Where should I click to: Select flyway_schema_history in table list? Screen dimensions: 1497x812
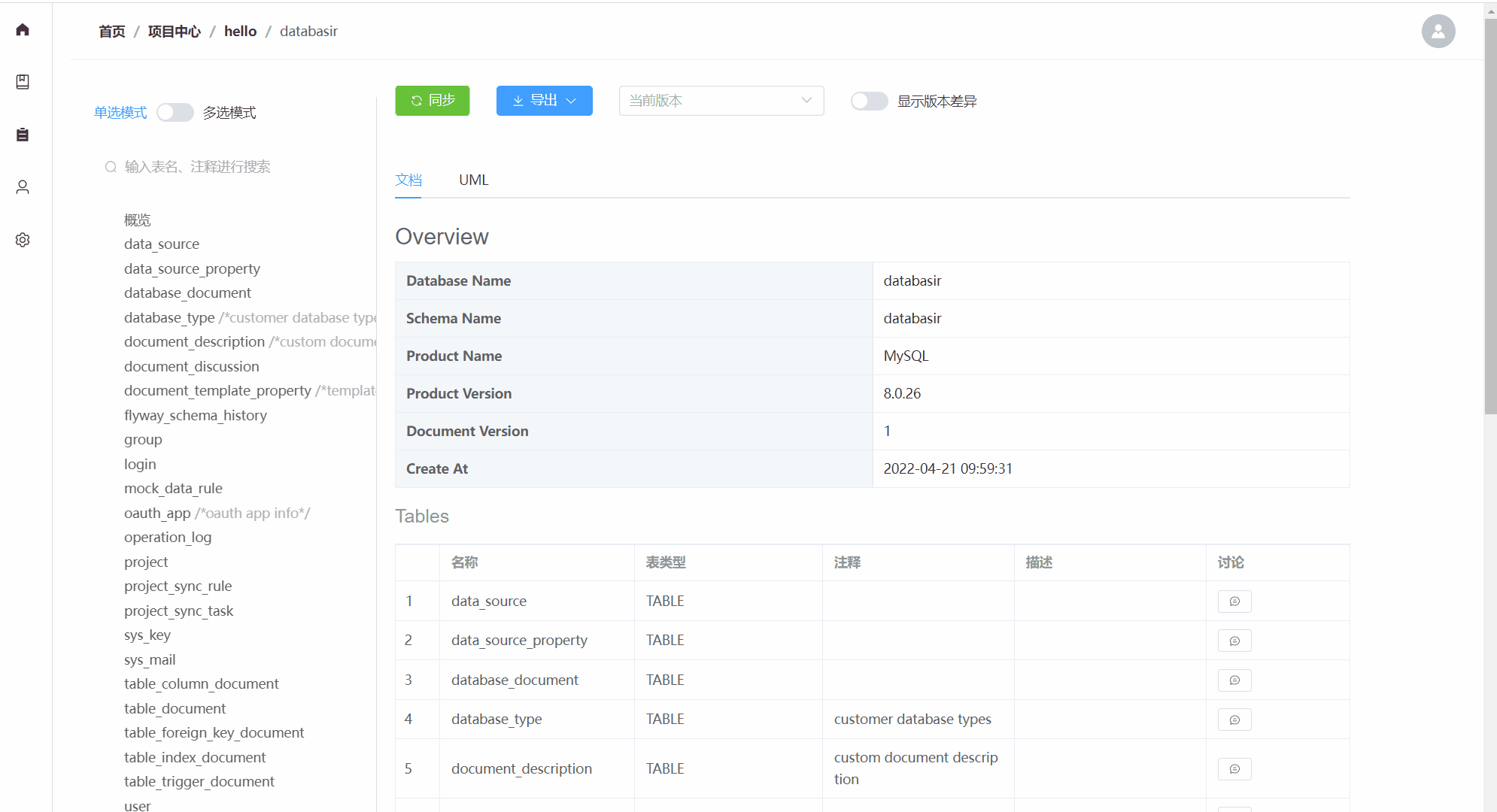196,416
